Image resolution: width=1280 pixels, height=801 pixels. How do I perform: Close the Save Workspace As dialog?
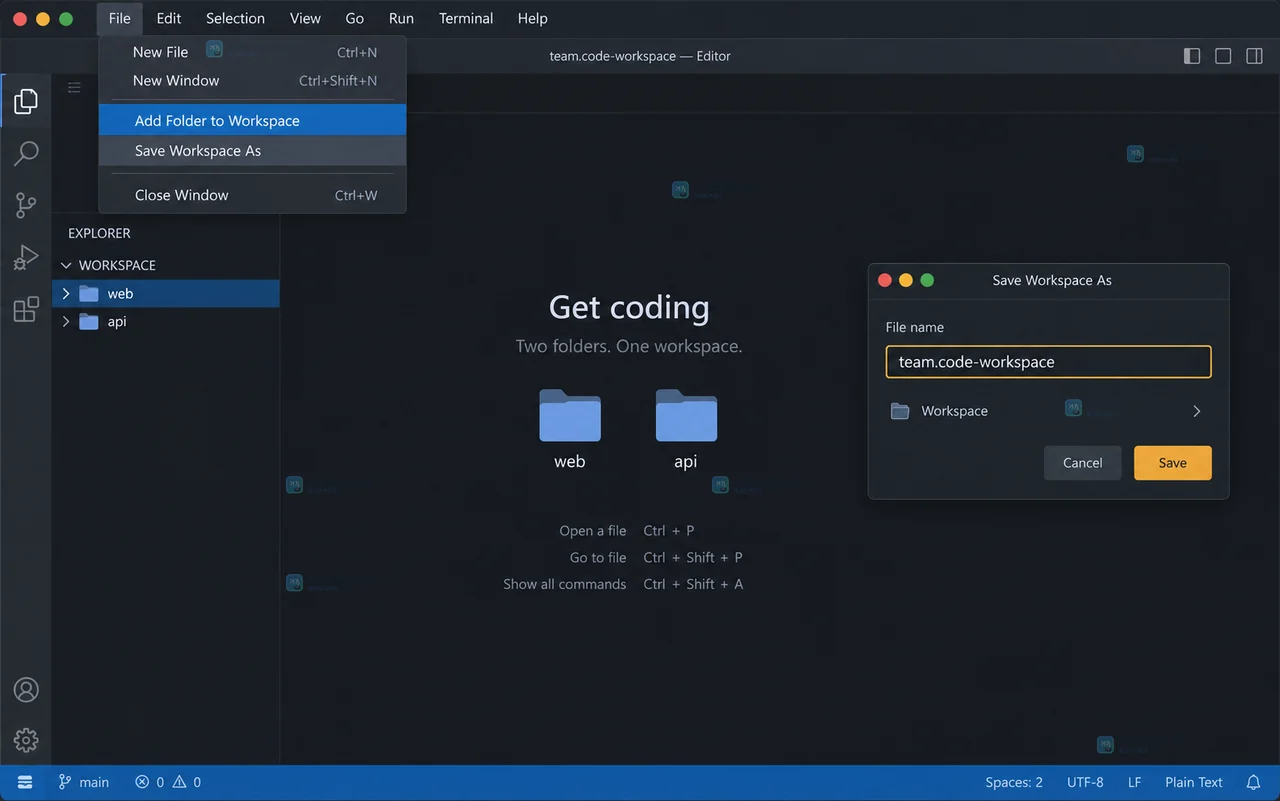tap(885, 280)
